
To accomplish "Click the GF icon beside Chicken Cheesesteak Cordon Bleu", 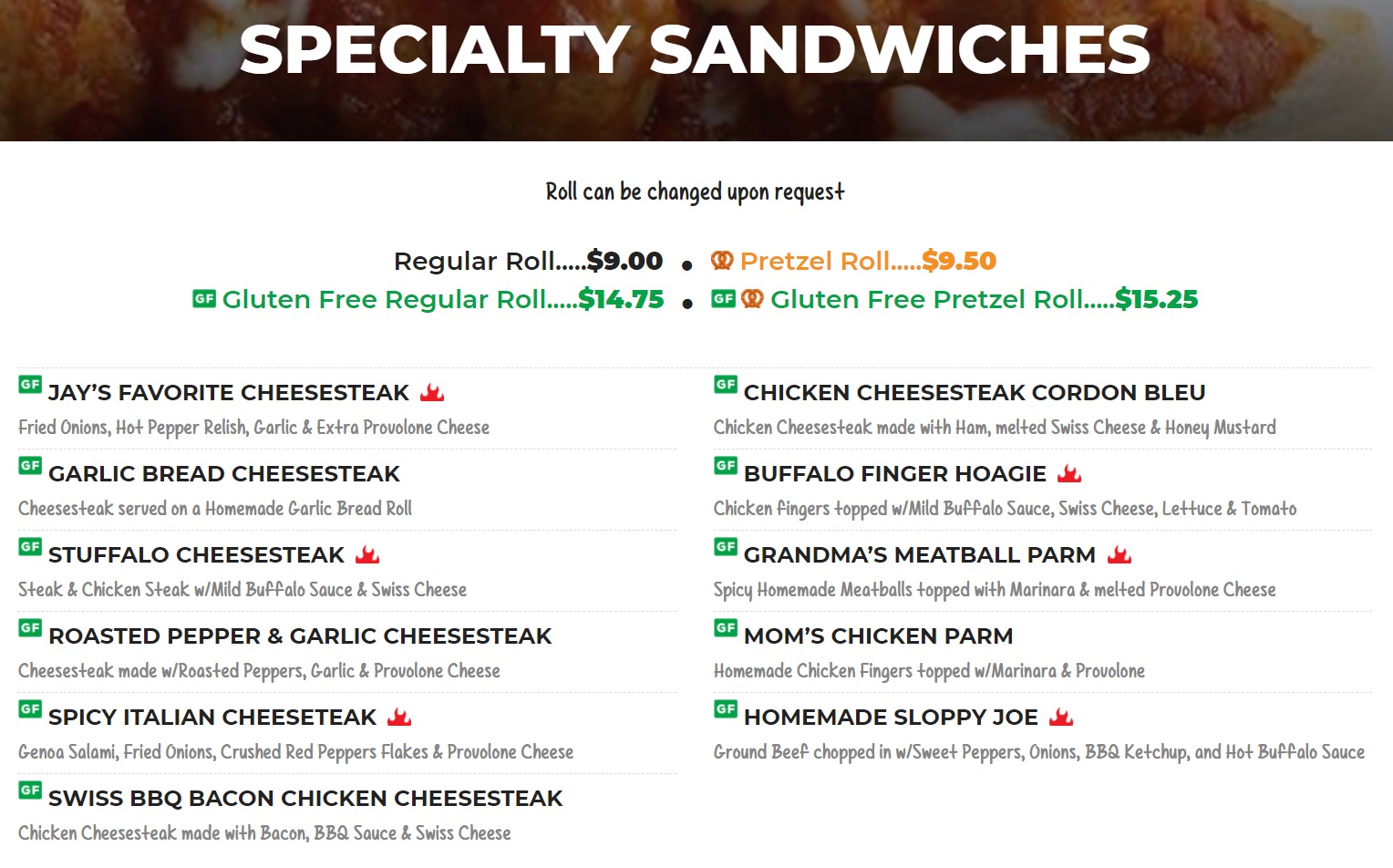I will pyautogui.click(x=726, y=385).
